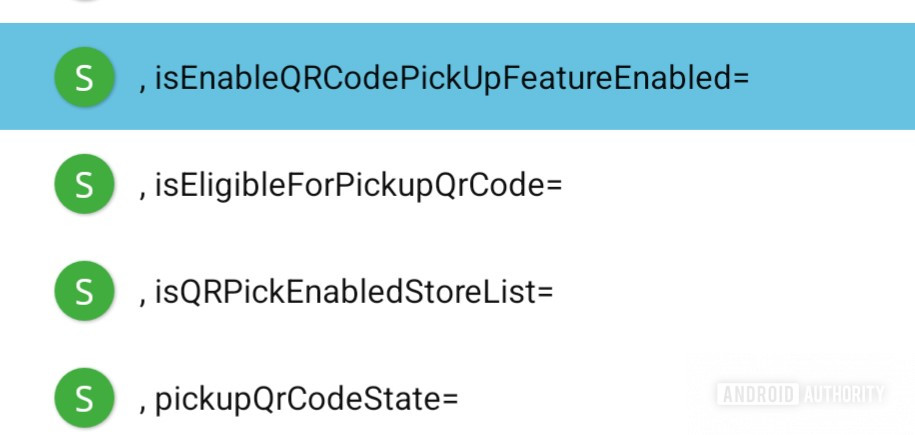Click the word ANDROID in the watermark
Image resolution: width=915 pixels, height=435 pixels.
coord(757,393)
